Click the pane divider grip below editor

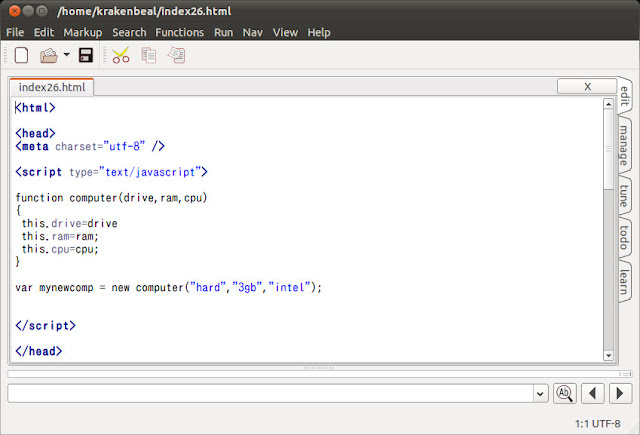tap(319, 368)
